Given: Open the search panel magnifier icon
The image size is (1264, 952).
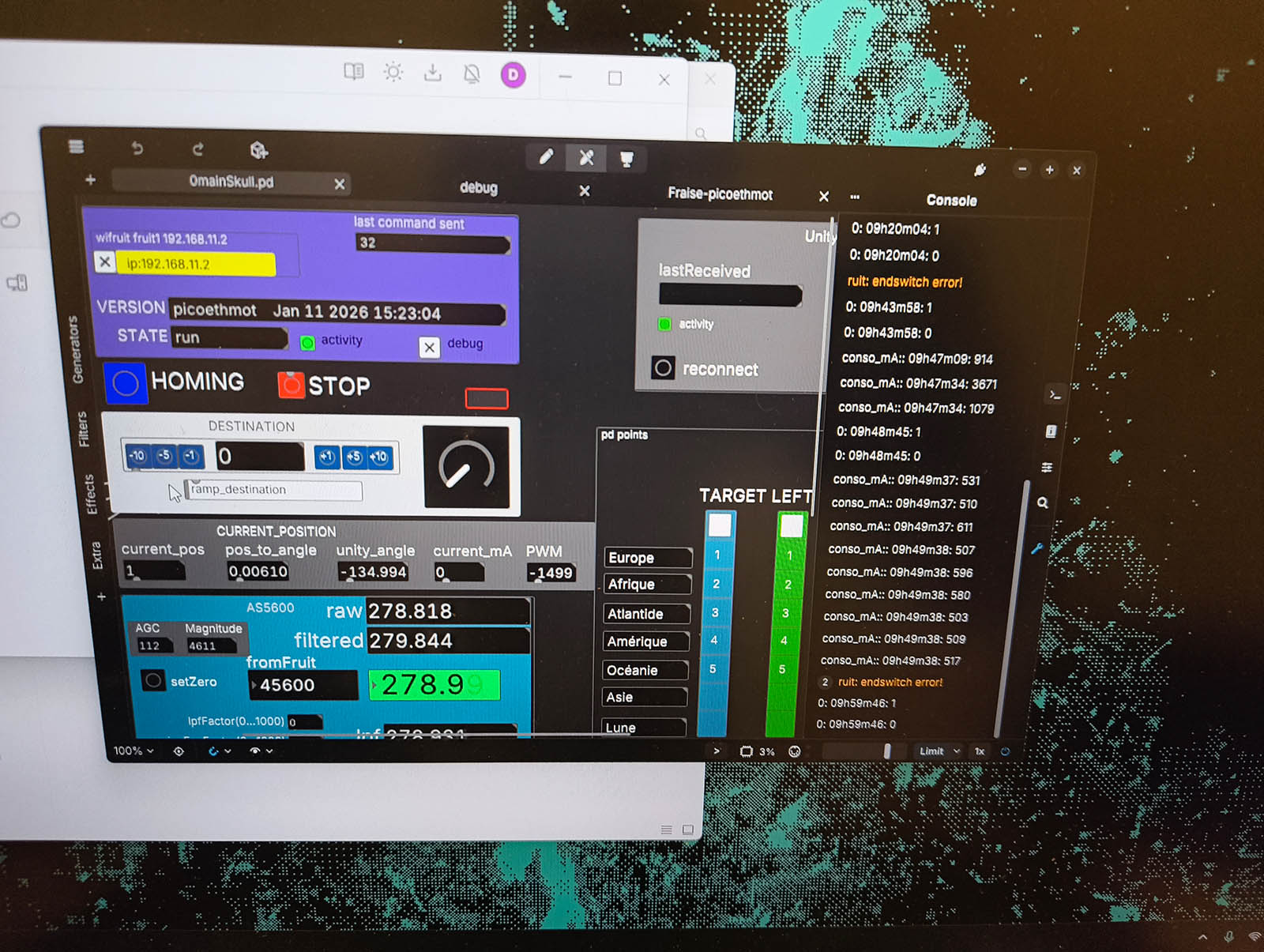Looking at the screenshot, I should click(x=1043, y=503).
